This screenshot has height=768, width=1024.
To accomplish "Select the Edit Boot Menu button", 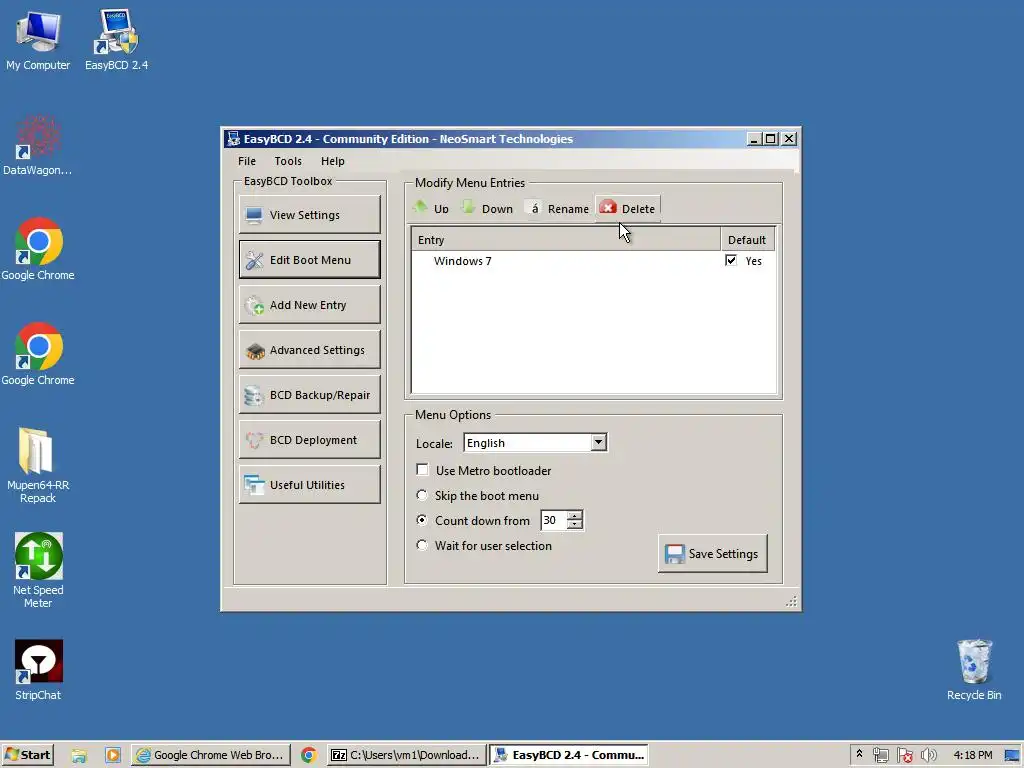I will pos(310,260).
